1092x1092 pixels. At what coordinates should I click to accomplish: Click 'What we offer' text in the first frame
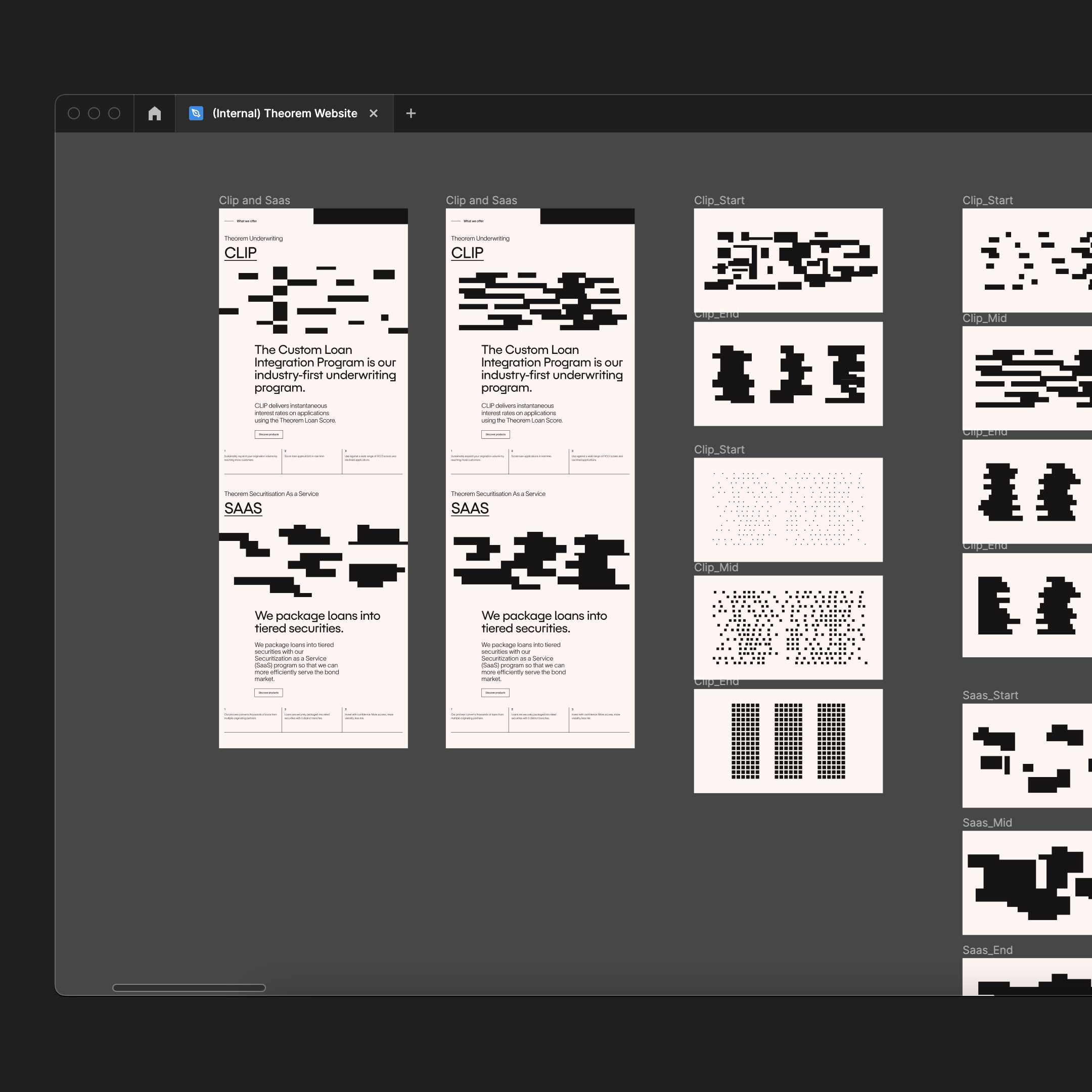(x=246, y=221)
